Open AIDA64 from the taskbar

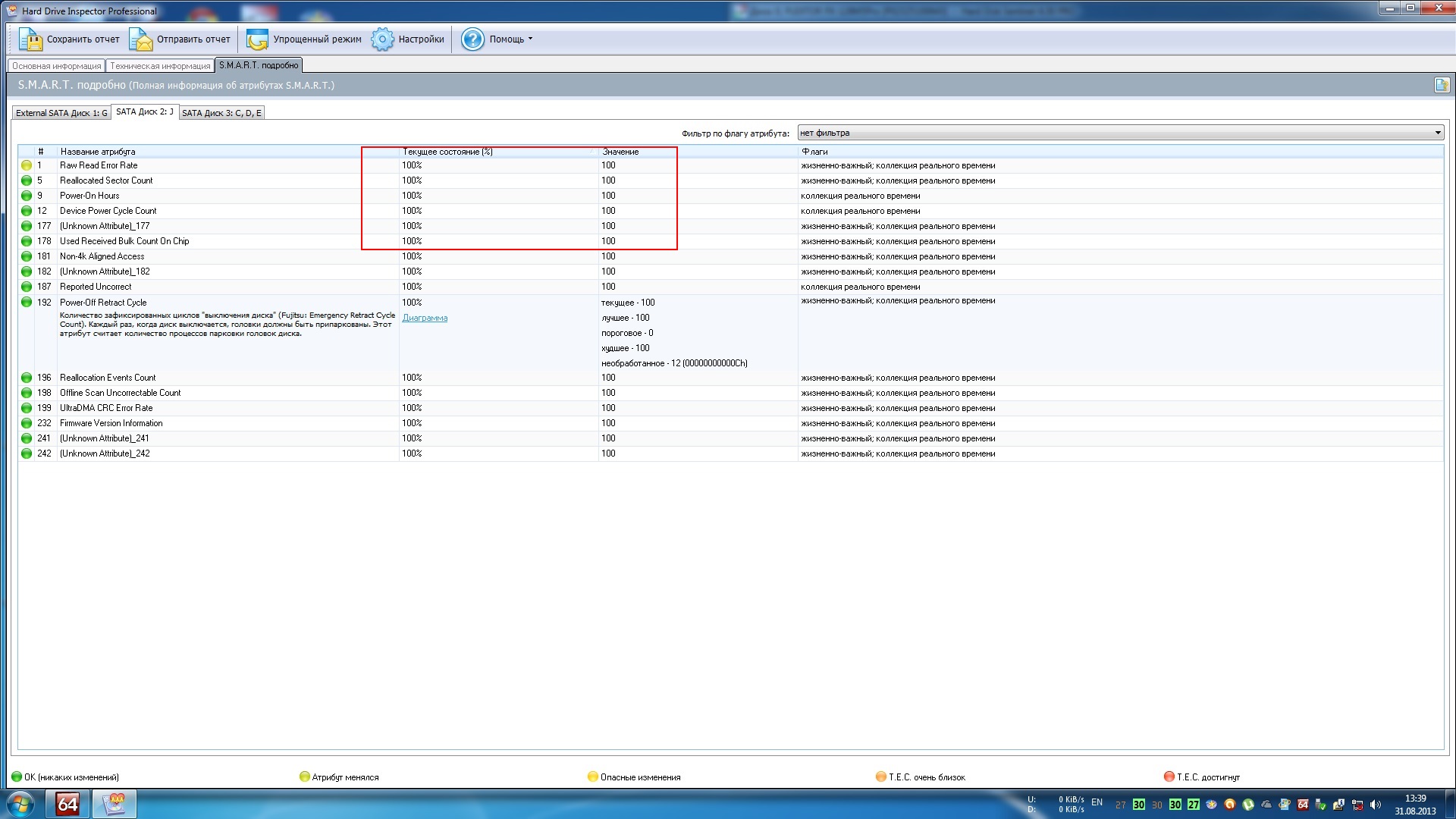pyautogui.click(x=67, y=804)
